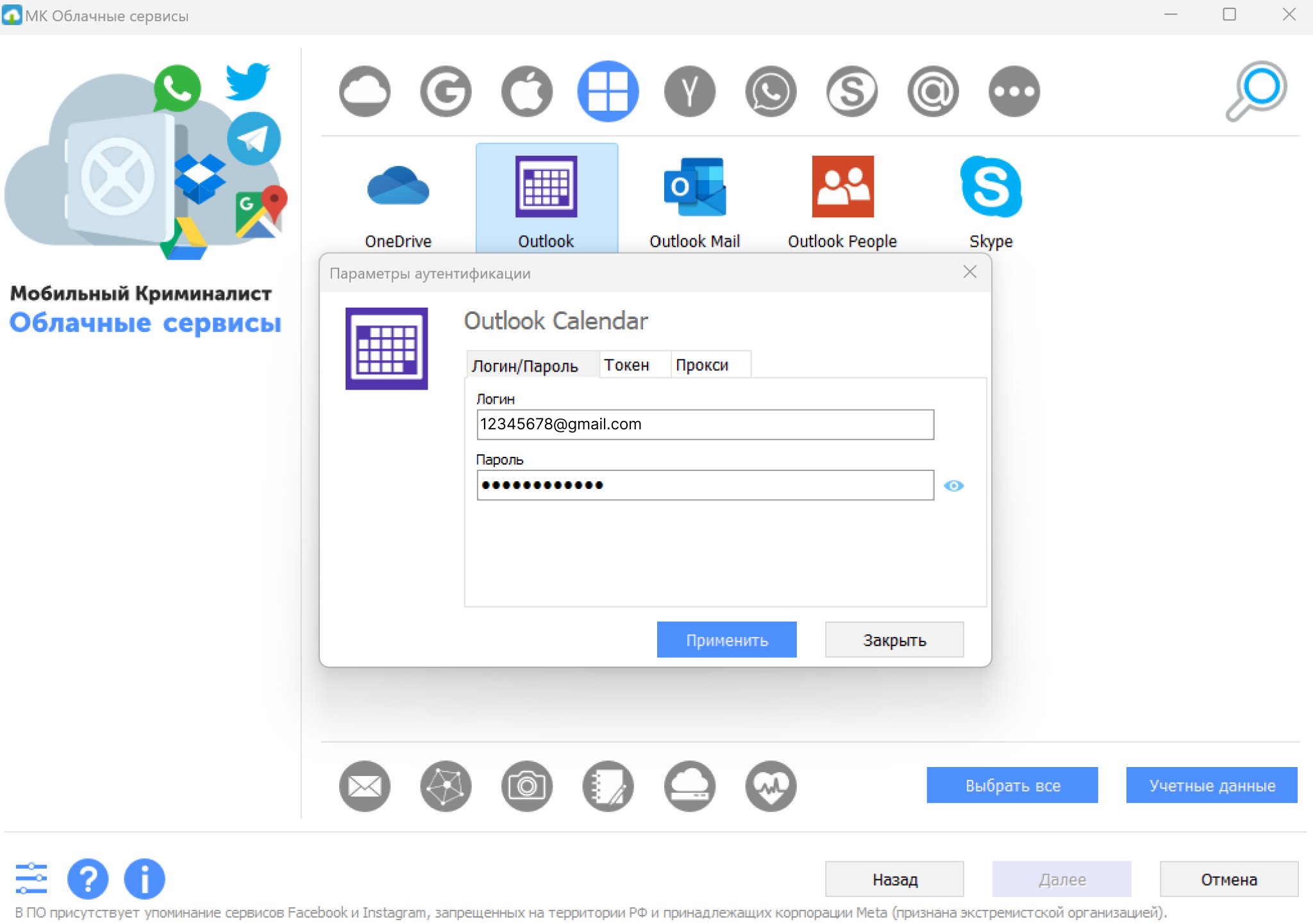Open the Yandex services category

(689, 92)
